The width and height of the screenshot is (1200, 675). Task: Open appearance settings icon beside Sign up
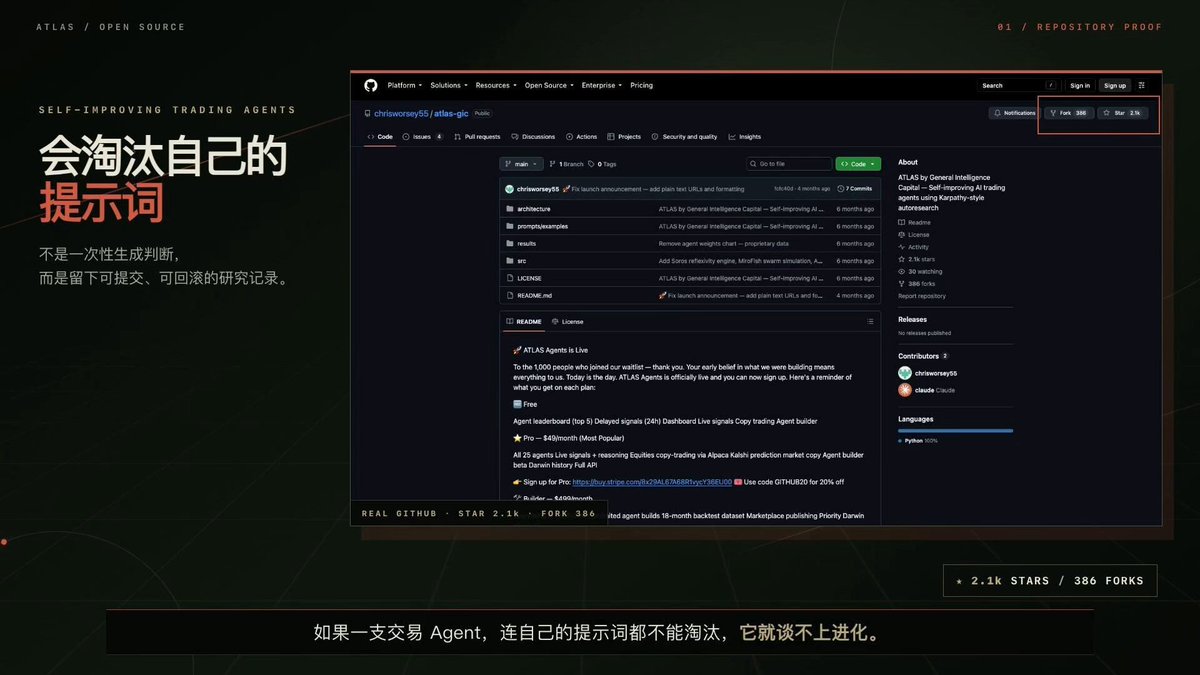[x=1142, y=86]
